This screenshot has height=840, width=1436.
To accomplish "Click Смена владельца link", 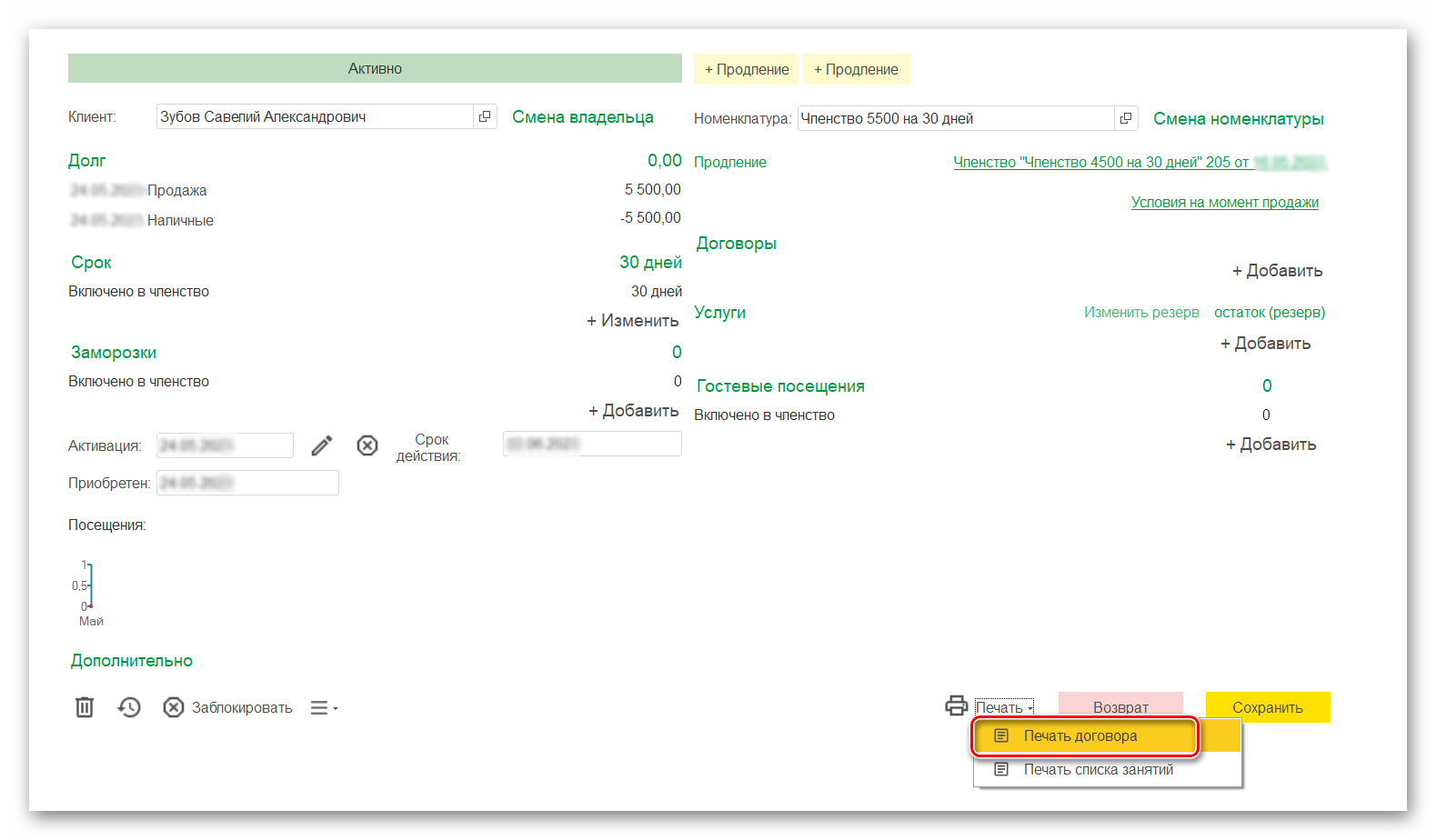I will tap(583, 117).
